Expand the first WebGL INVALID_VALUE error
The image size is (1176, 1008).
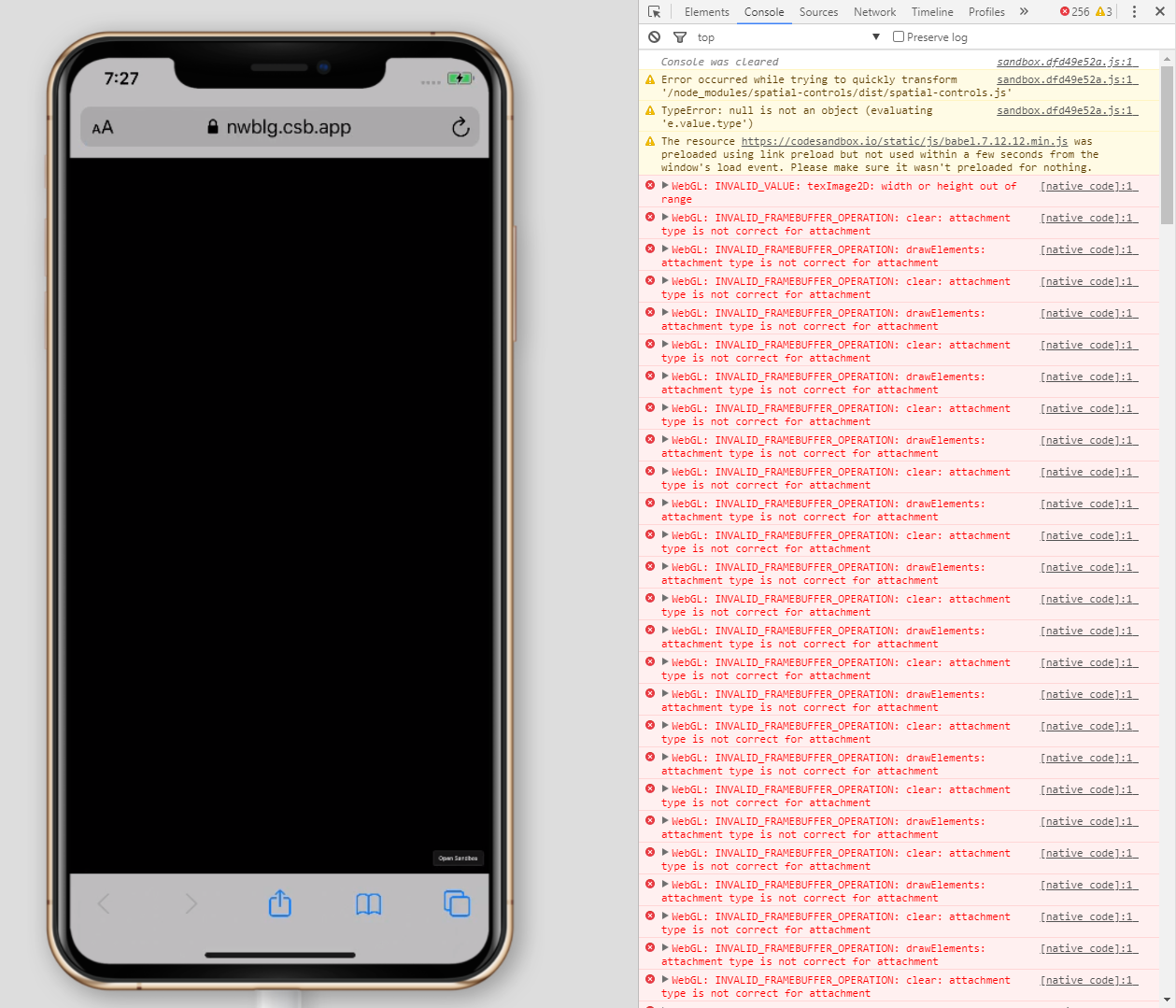664,186
